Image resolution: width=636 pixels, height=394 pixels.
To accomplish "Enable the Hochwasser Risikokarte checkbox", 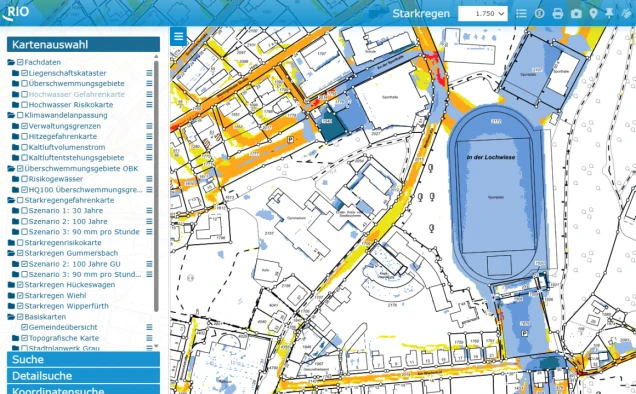I will coord(24,105).
